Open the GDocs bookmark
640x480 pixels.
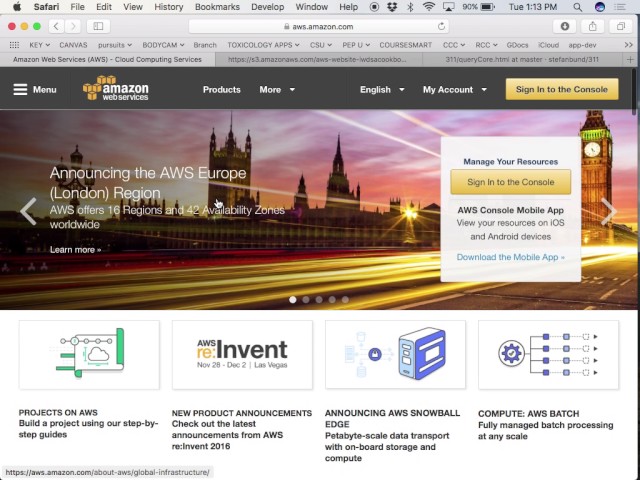[517, 45]
